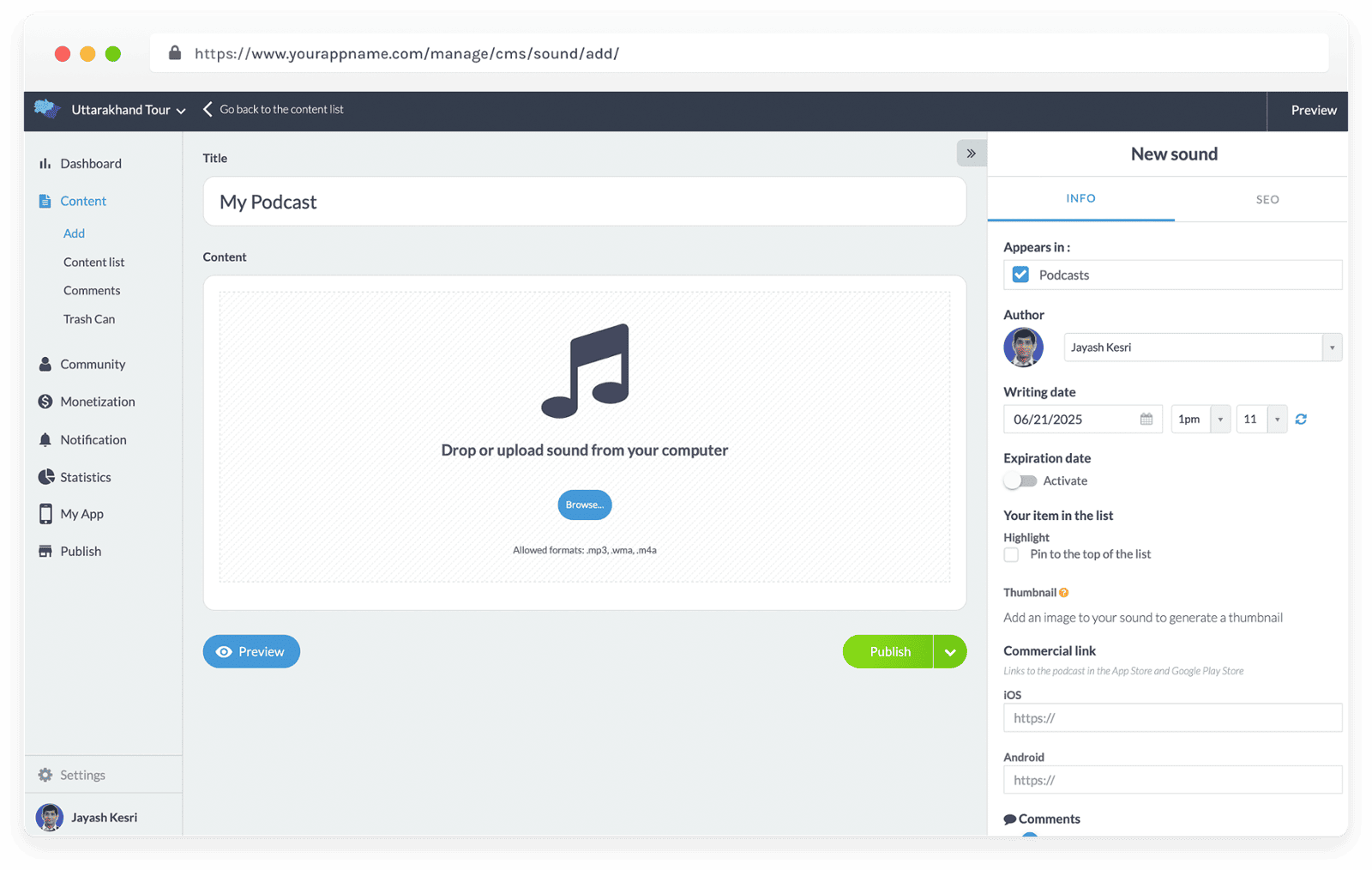Viewport: 1372px width, 870px height.
Task: Click the Dashboard bar chart icon
Action: (45, 164)
